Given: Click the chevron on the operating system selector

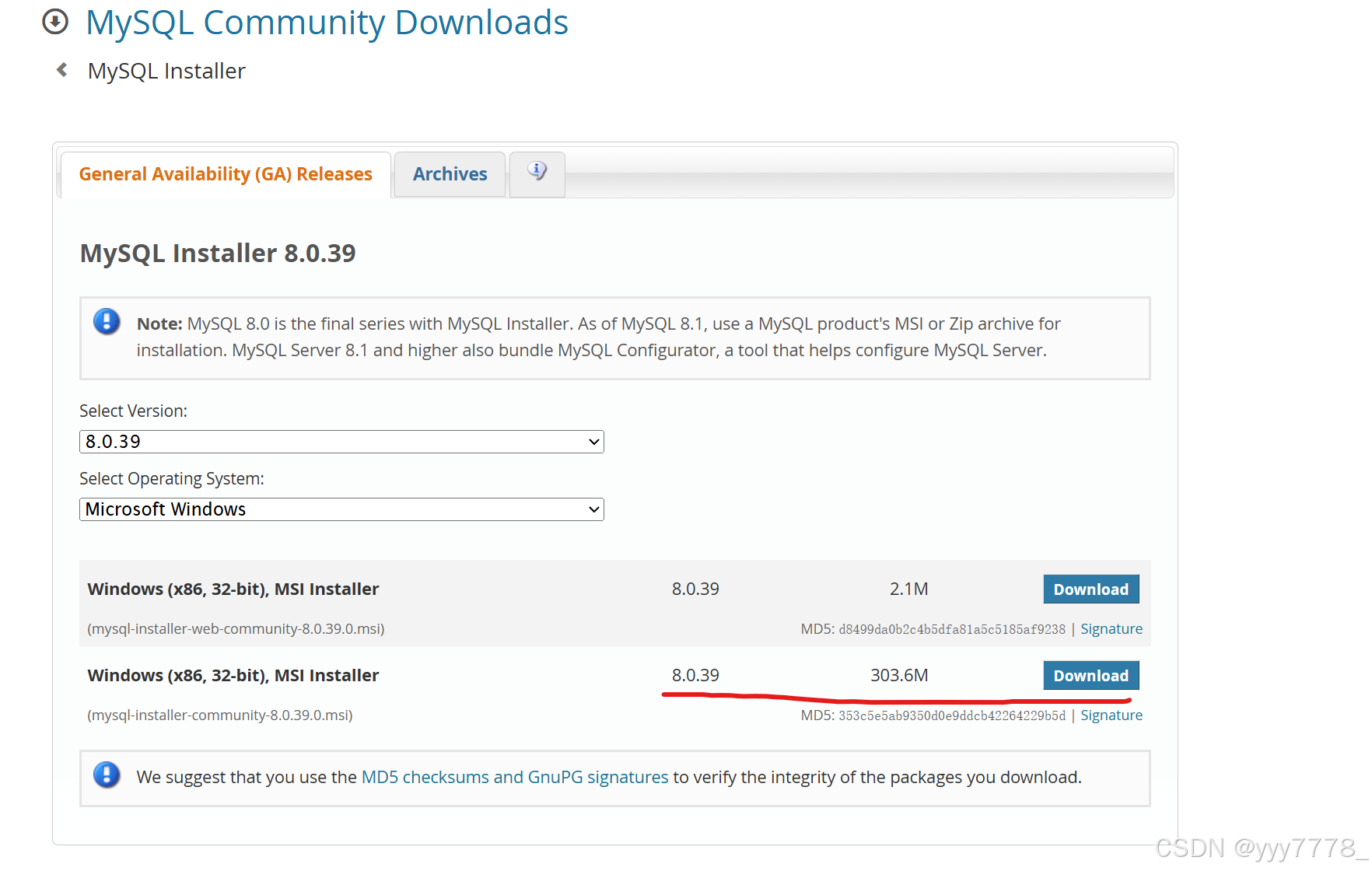Looking at the screenshot, I should coord(592,509).
